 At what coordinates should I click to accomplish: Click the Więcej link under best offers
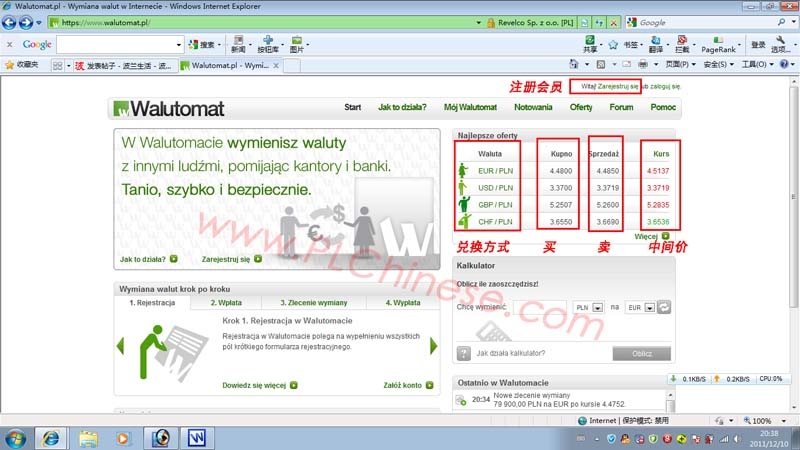(x=652, y=236)
